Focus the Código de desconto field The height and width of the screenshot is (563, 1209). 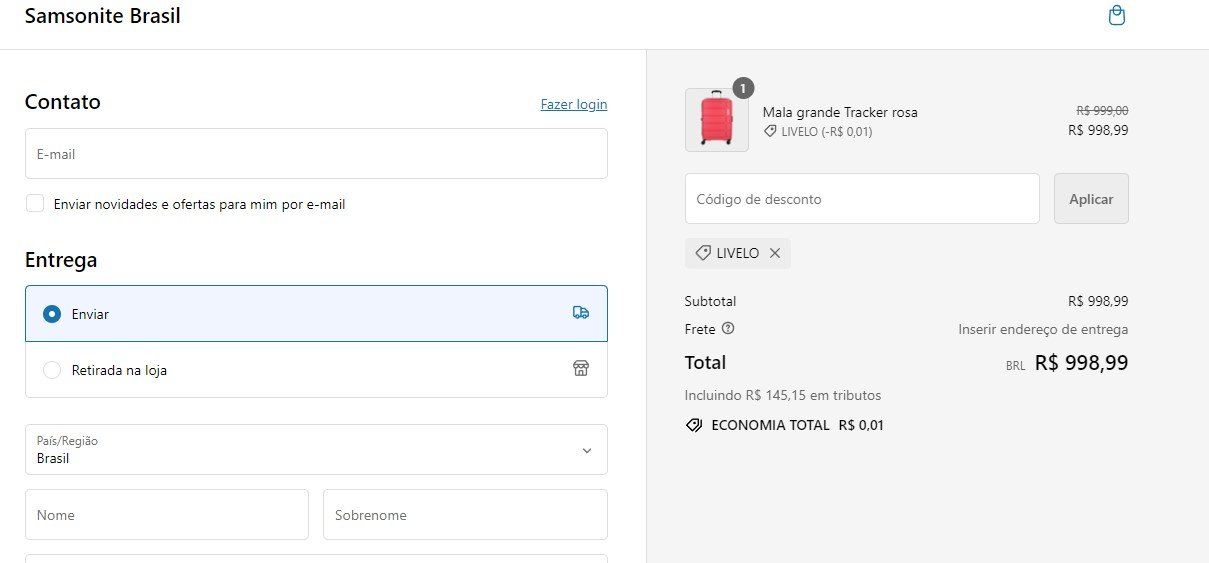(x=862, y=199)
